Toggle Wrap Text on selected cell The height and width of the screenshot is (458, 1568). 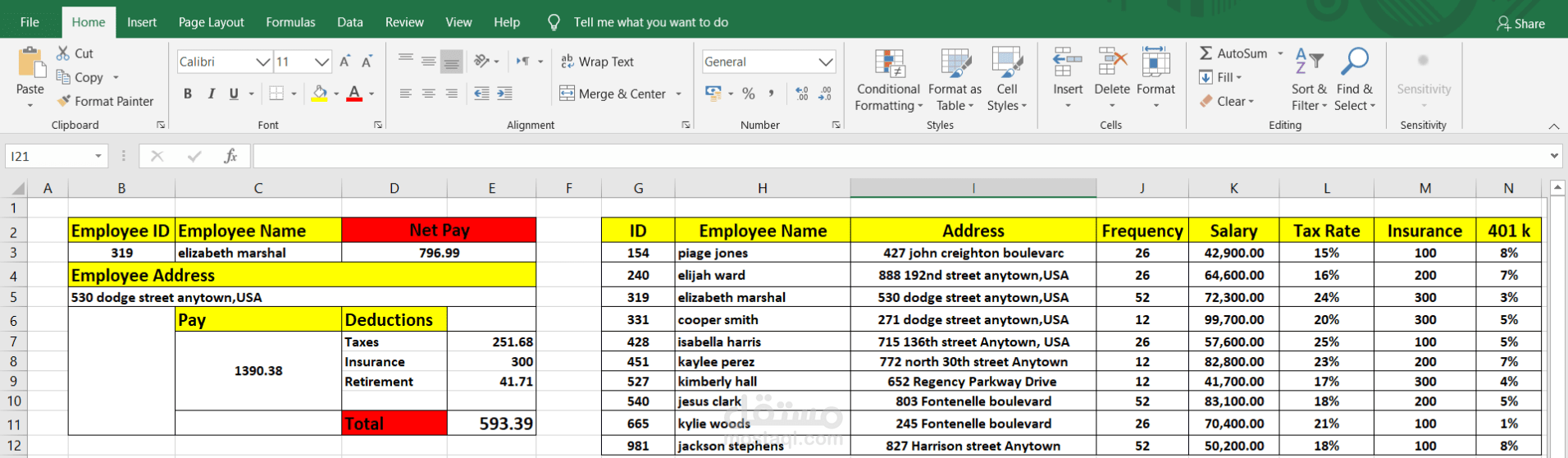(597, 62)
